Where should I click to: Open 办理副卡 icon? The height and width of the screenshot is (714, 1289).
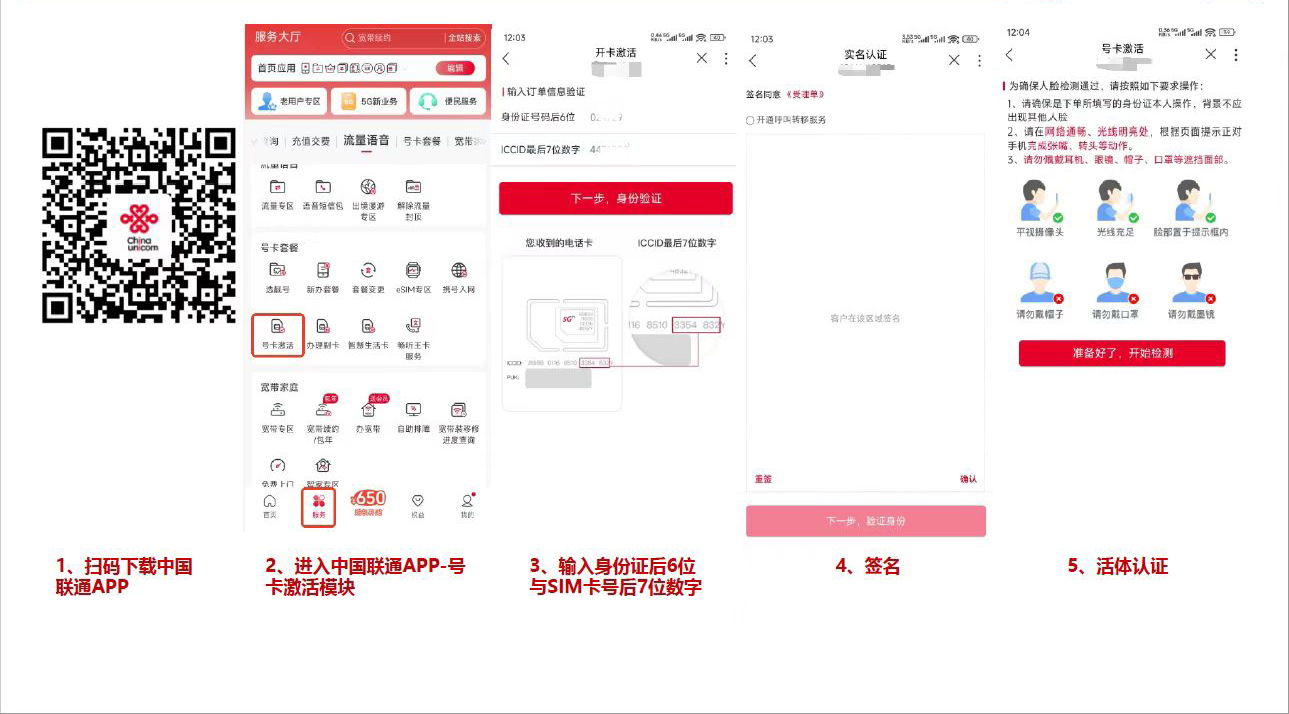(x=322, y=326)
